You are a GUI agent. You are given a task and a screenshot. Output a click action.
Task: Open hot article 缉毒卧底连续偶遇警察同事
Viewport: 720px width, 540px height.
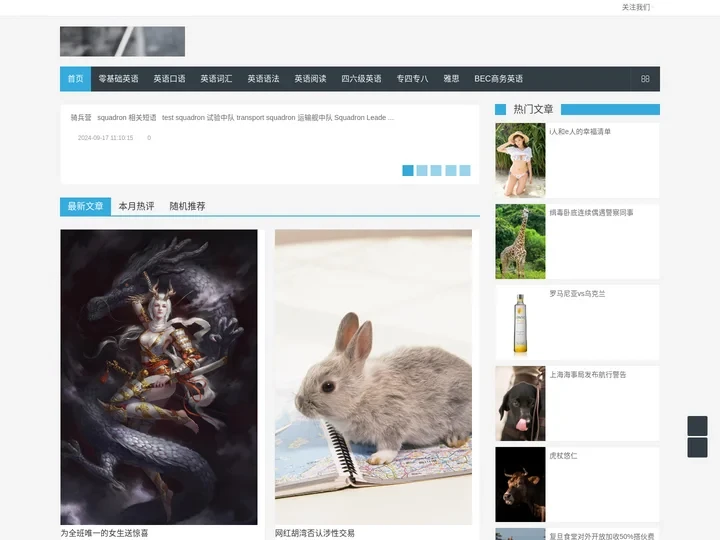(x=591, y=213)
